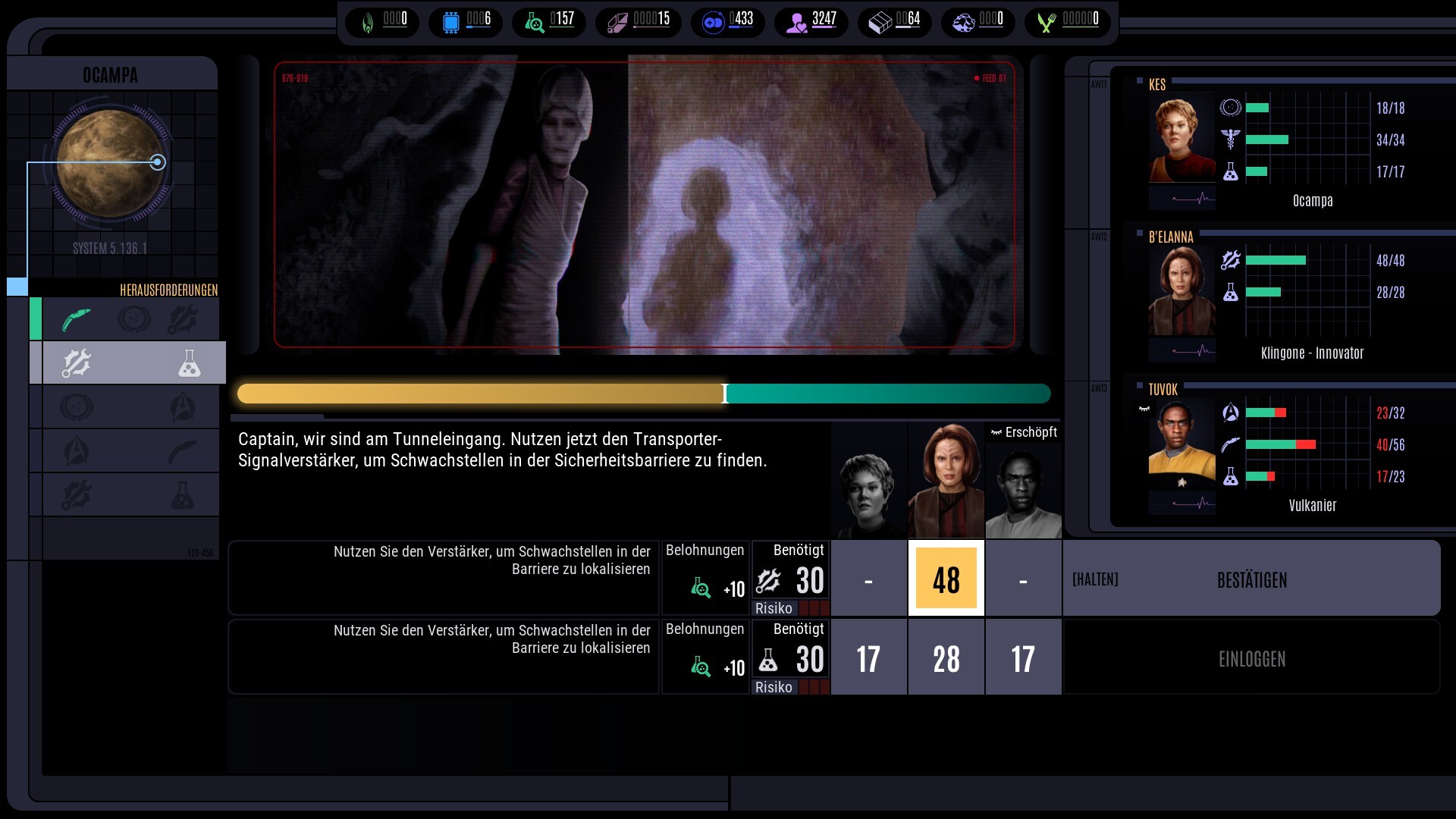
Task: Open Tuvok crew portrait in side panel
Action: click(x=1181, y=444)
